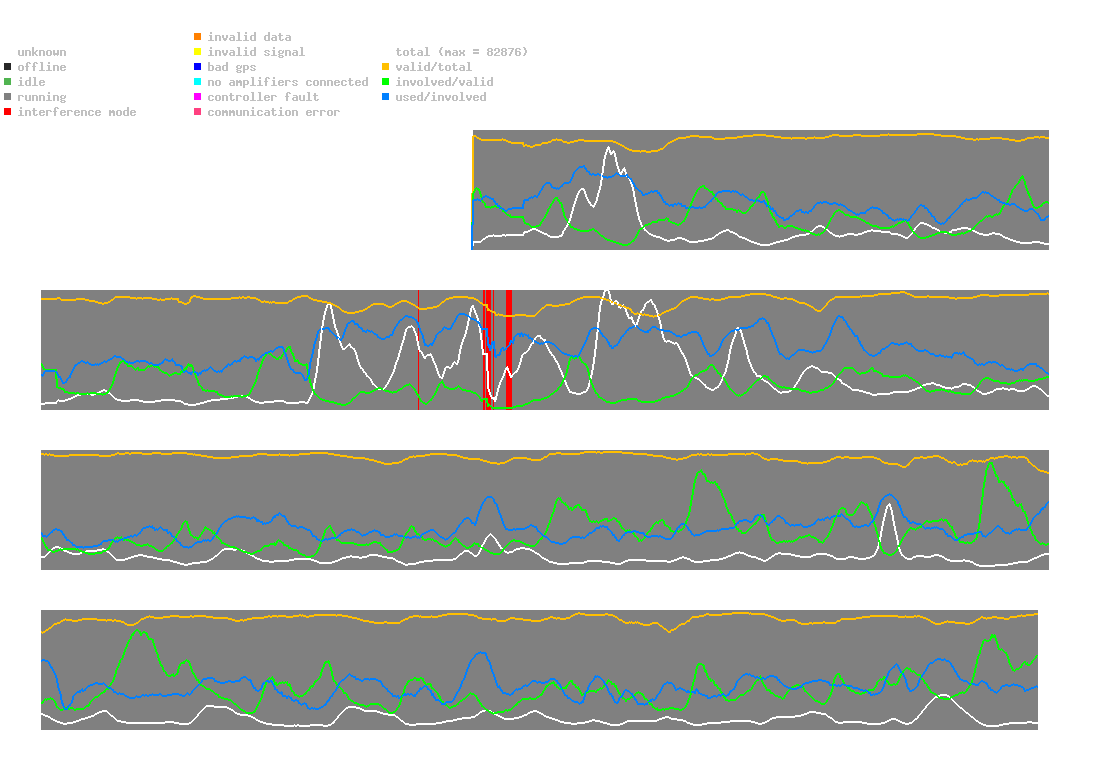Image resolution: width=1095 pixels, height=764 pixels.
Task: Click the cyan no amplifiers connected swatch
Action: coord(198,82)
